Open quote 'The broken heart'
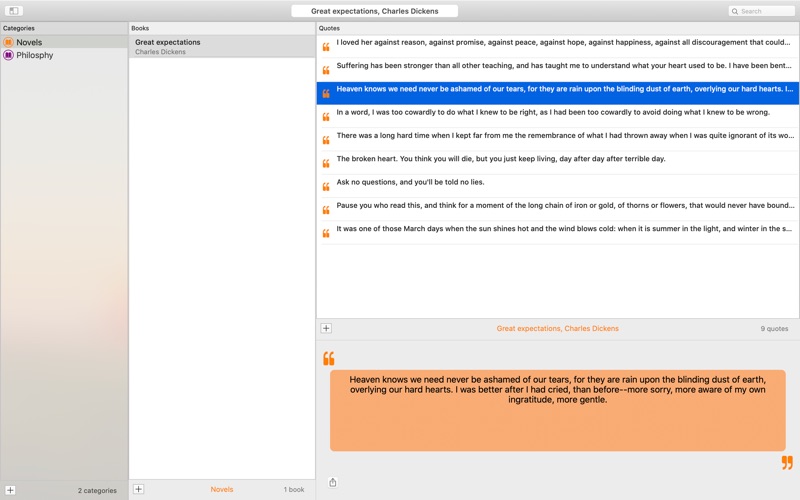The width and height of the screenshot is (800, 500). (500, 159)
